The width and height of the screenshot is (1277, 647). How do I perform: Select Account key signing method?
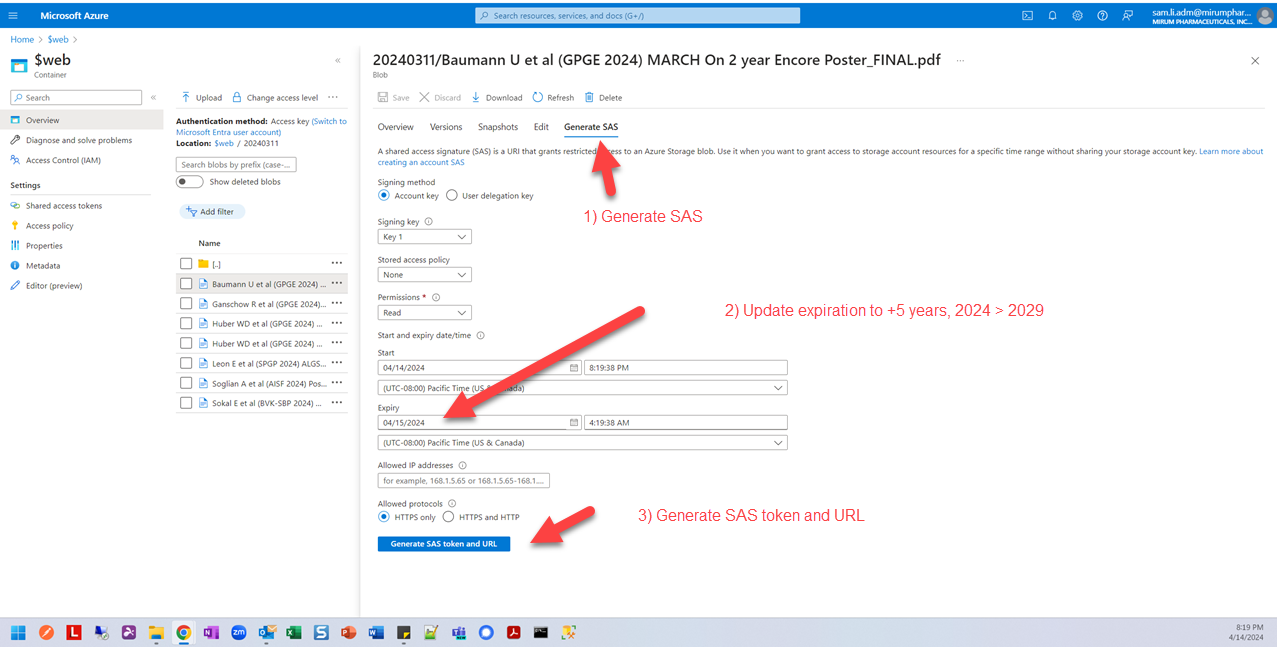pyautogui.click(x=384, y=196)
